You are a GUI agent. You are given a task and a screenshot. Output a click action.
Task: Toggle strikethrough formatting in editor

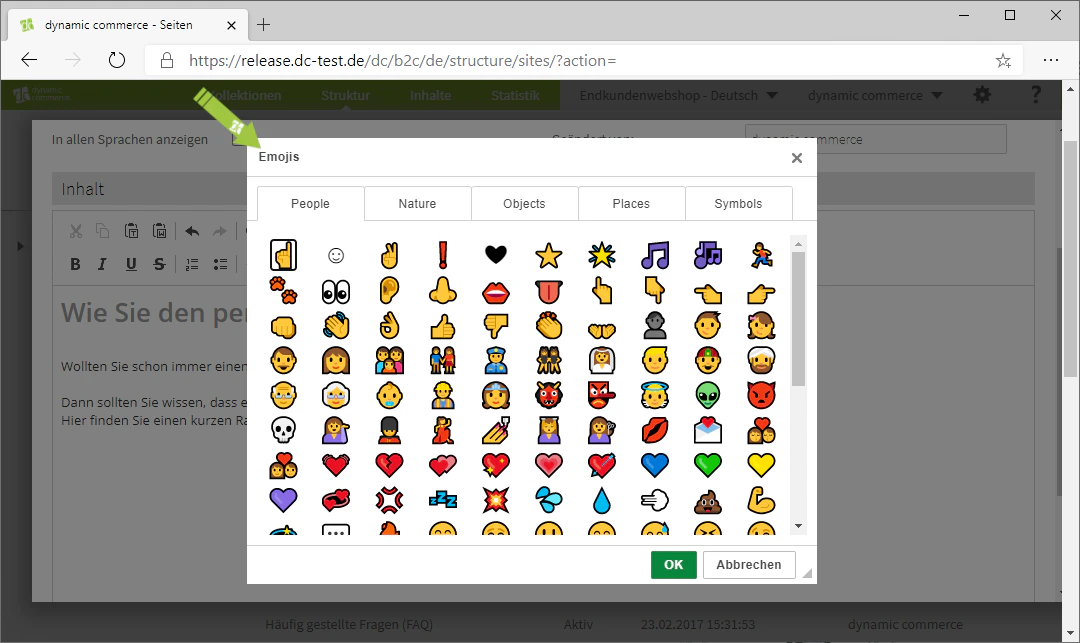[159, 264]
